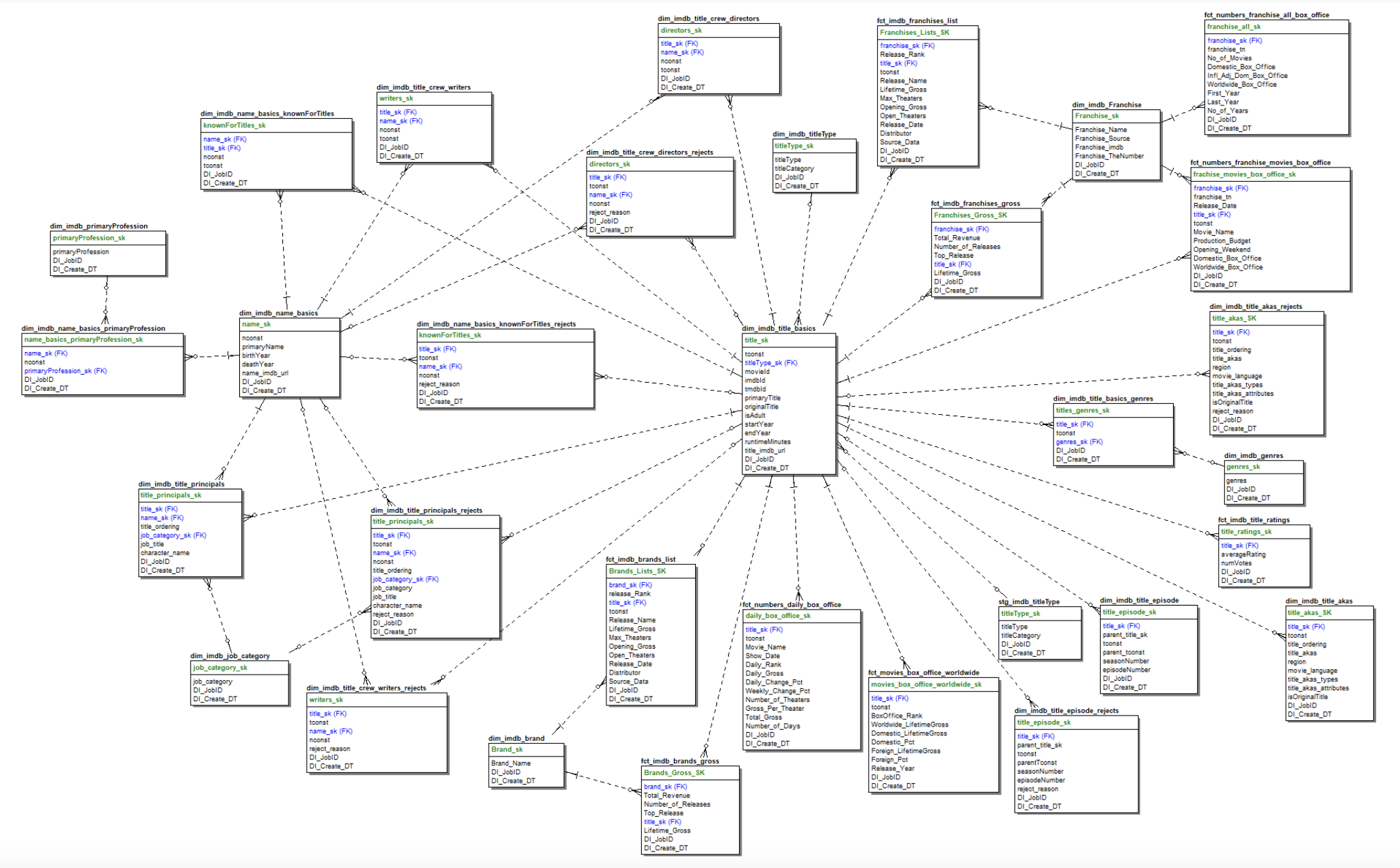Image resolution: width=1400 pixels, height=868 pixels.
Task: Click job_category_sk (FK) in dim_imdb_title_principals table
Action: click(173, 536)
